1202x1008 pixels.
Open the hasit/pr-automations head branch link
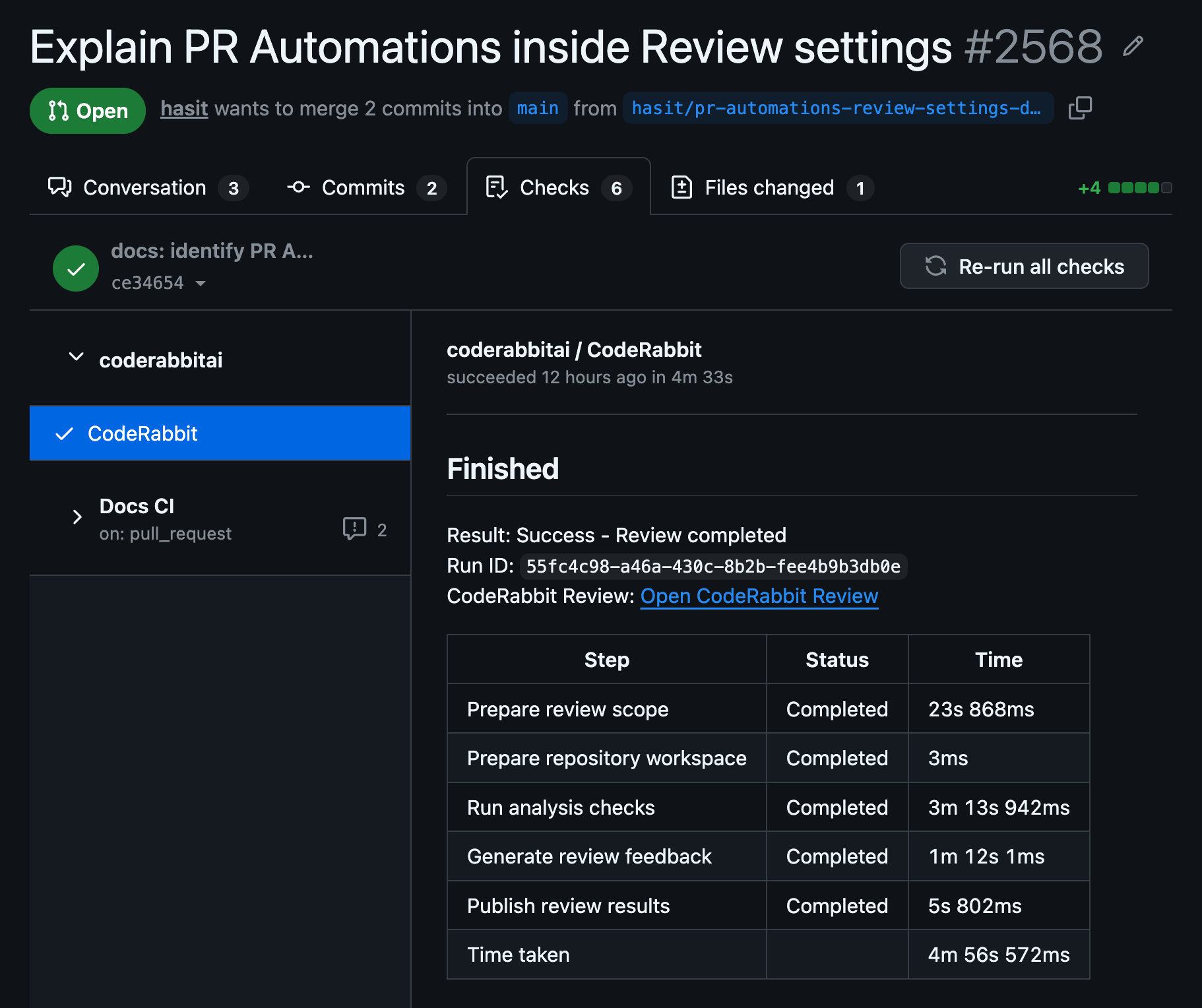click(x=838, y=108)
